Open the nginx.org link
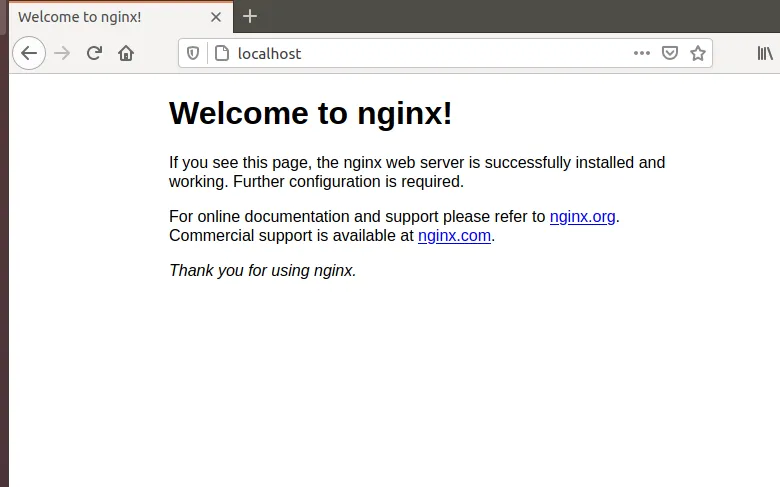Image resolution: width=780 pixels, height=487 pixels. coord(583,216)
